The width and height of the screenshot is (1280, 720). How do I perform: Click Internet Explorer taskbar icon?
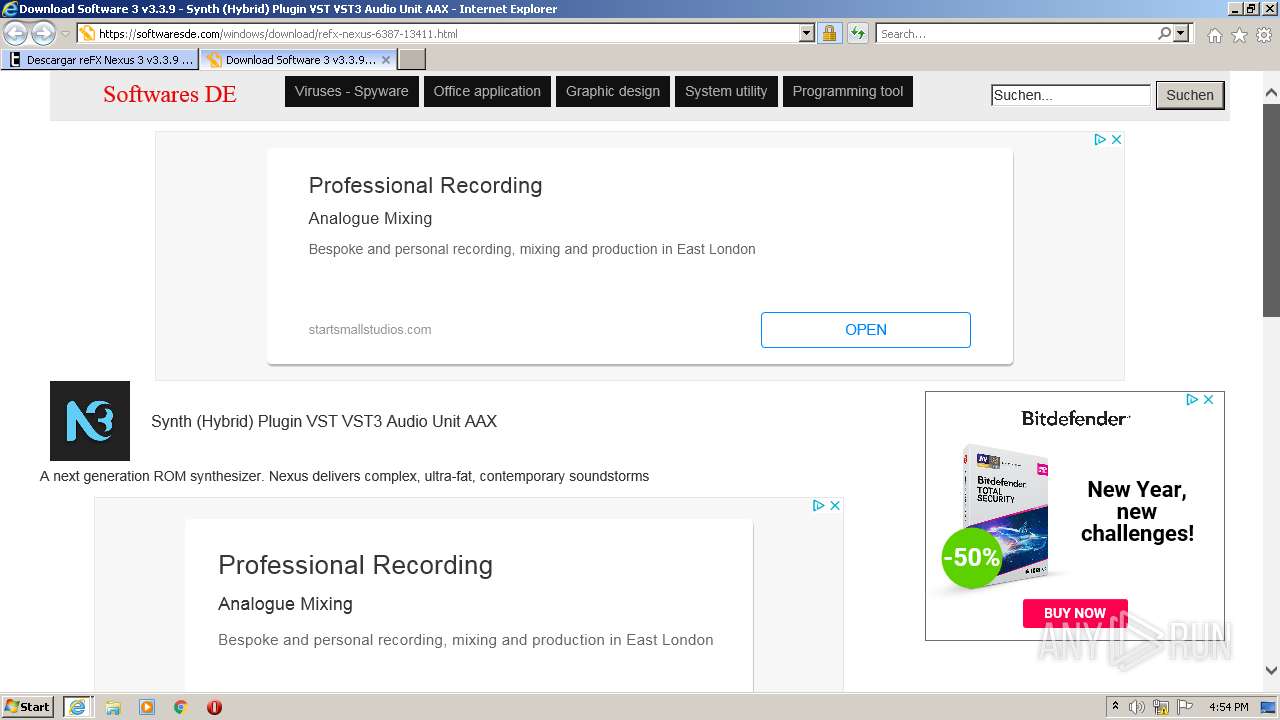tap(77, 707)
